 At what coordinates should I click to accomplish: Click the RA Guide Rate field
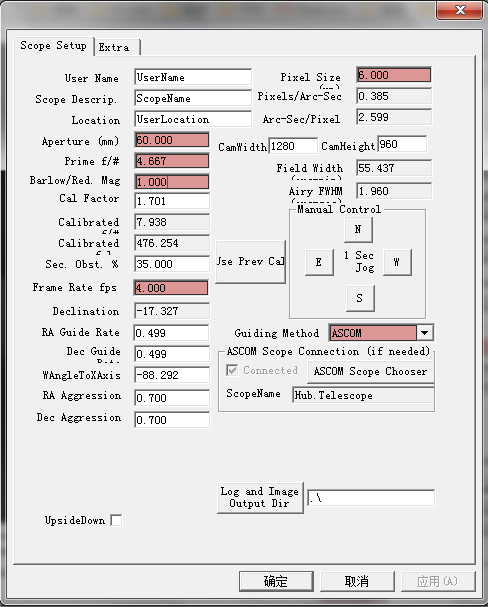[x=171, y=333]
